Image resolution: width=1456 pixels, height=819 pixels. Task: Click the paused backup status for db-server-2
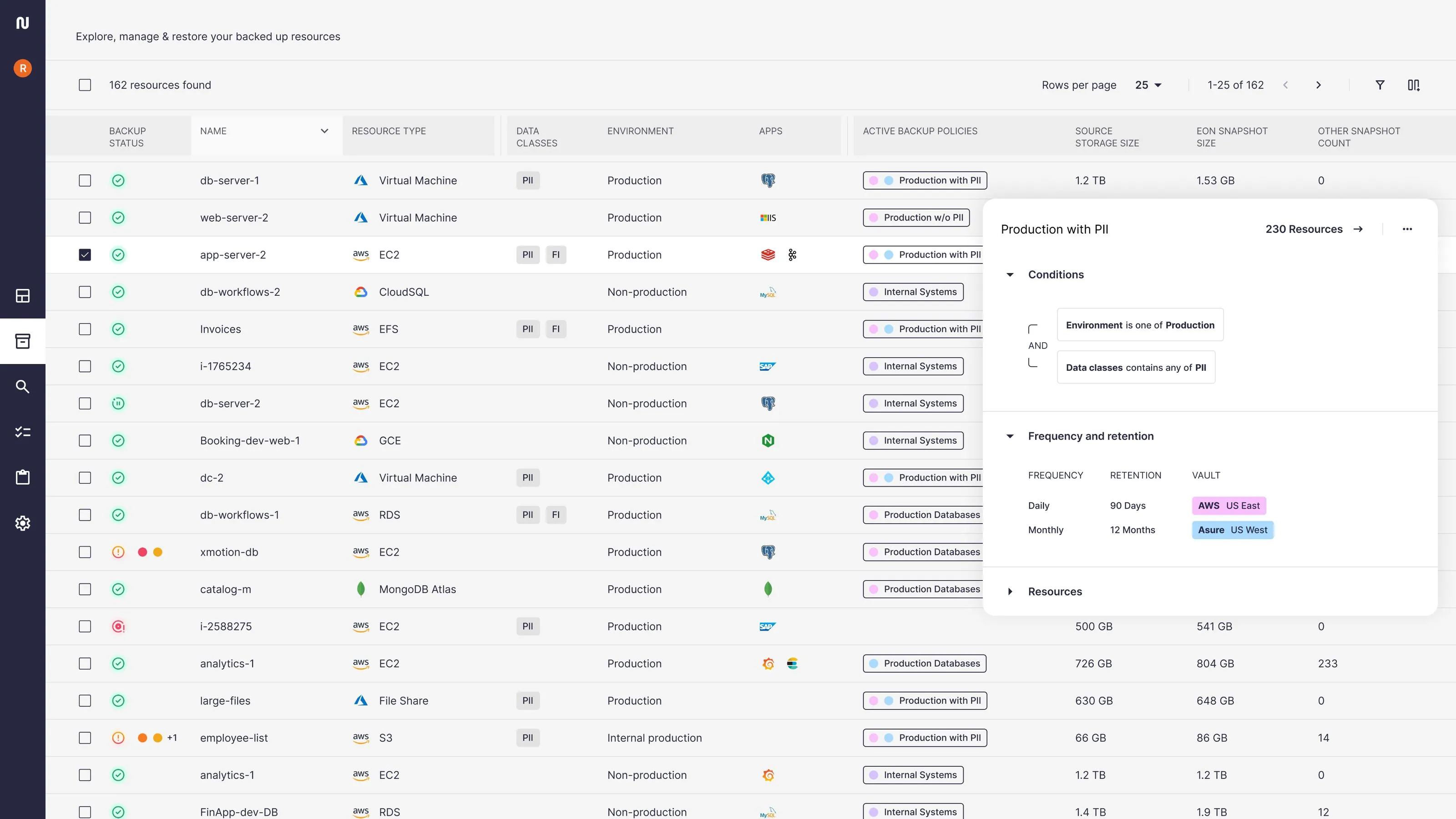pyautogui.click(x=118, y=404)
